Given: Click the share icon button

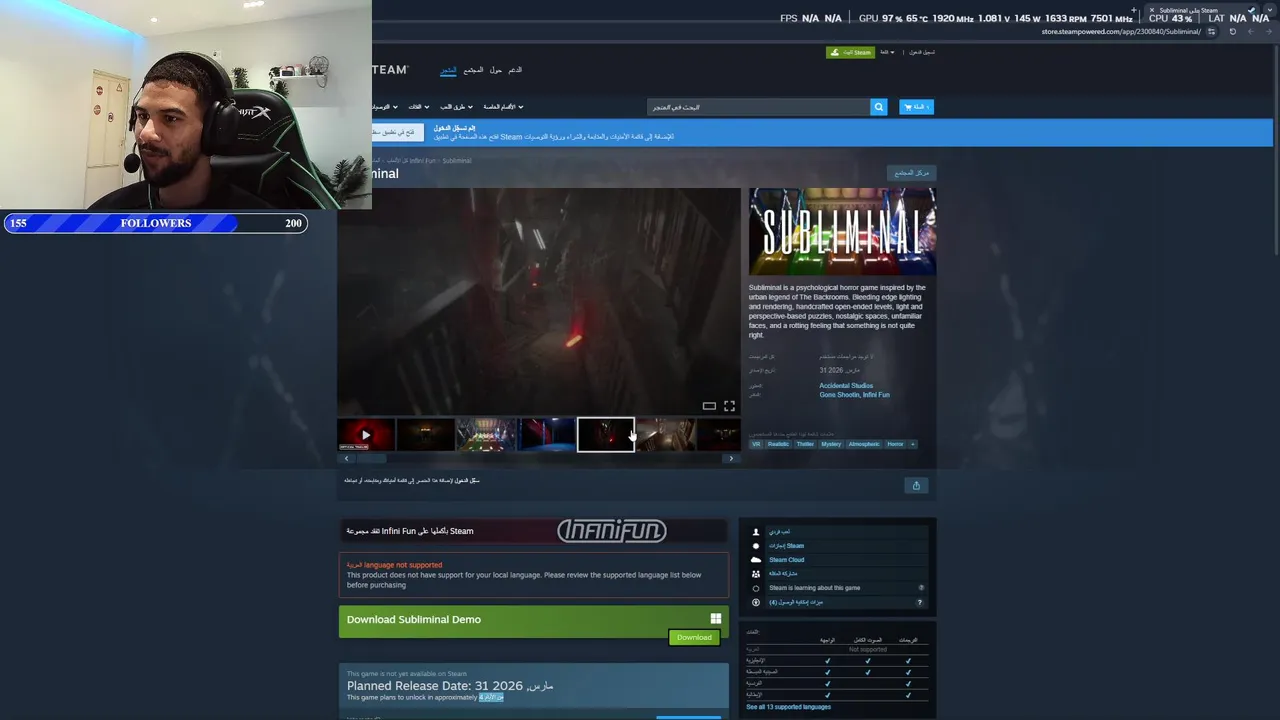Looking at the screenshot, I should [916, 486].
